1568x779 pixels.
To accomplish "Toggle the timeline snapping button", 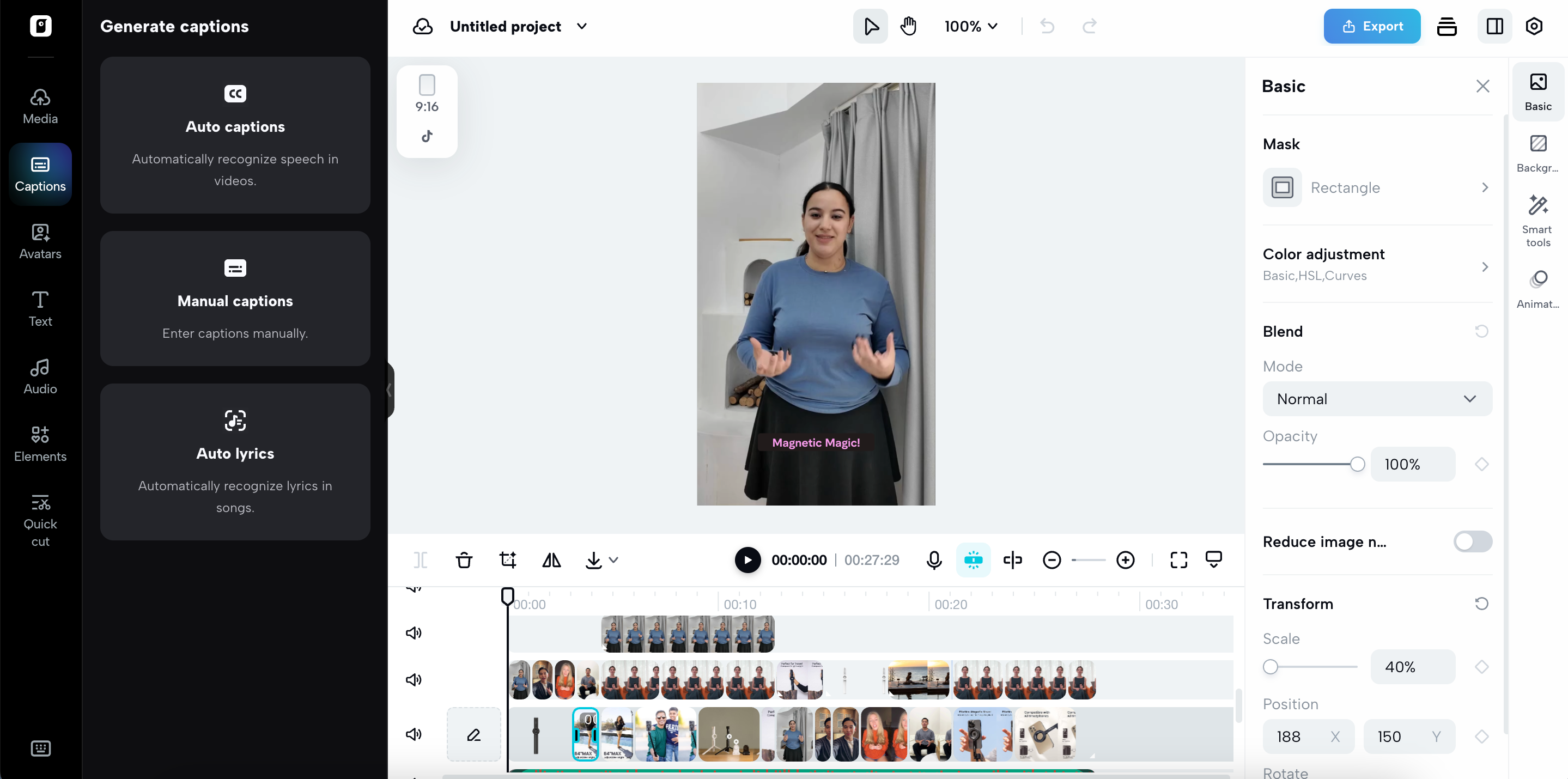I will [x=973, y=560].
